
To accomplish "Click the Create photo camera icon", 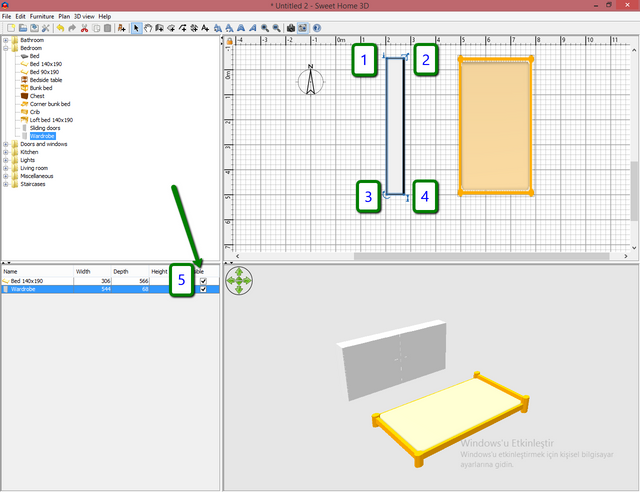I will 291,28.
